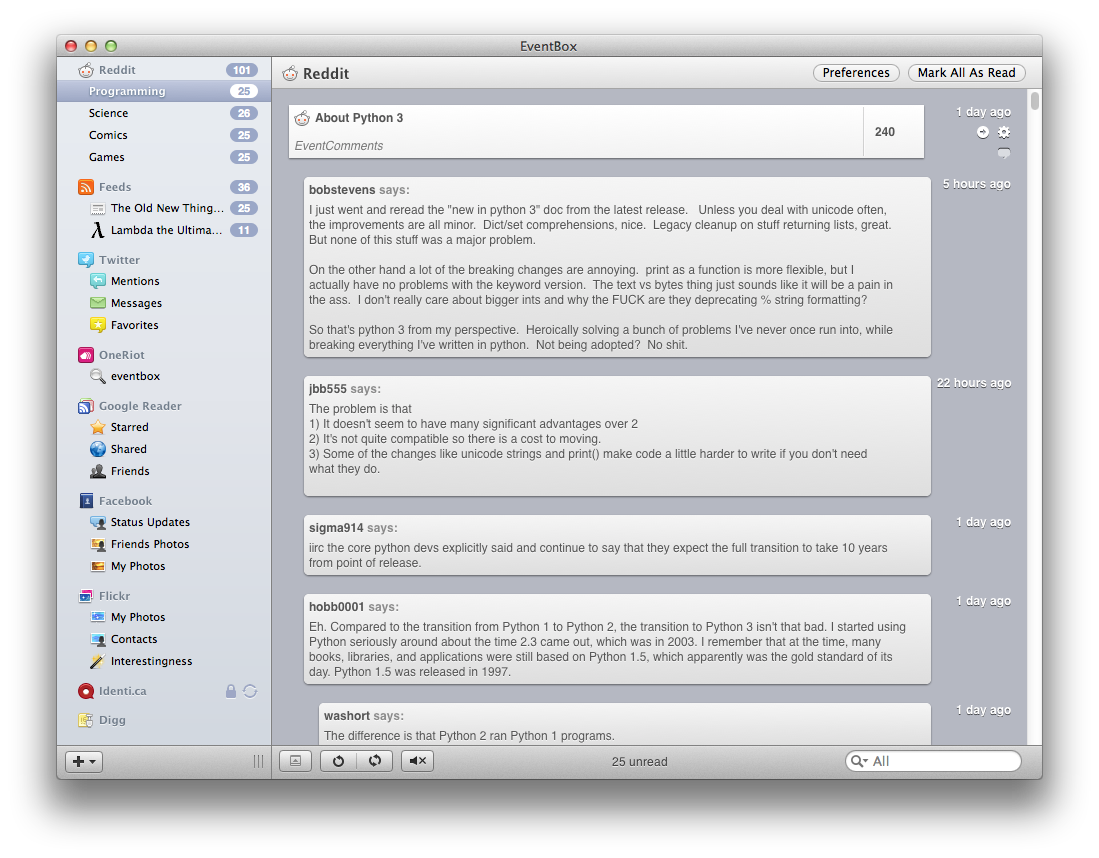The width and height of the screenshot is (1099, 858).
Task: Click the arrow icon beside the post gear
Action: tap(983, 132)
